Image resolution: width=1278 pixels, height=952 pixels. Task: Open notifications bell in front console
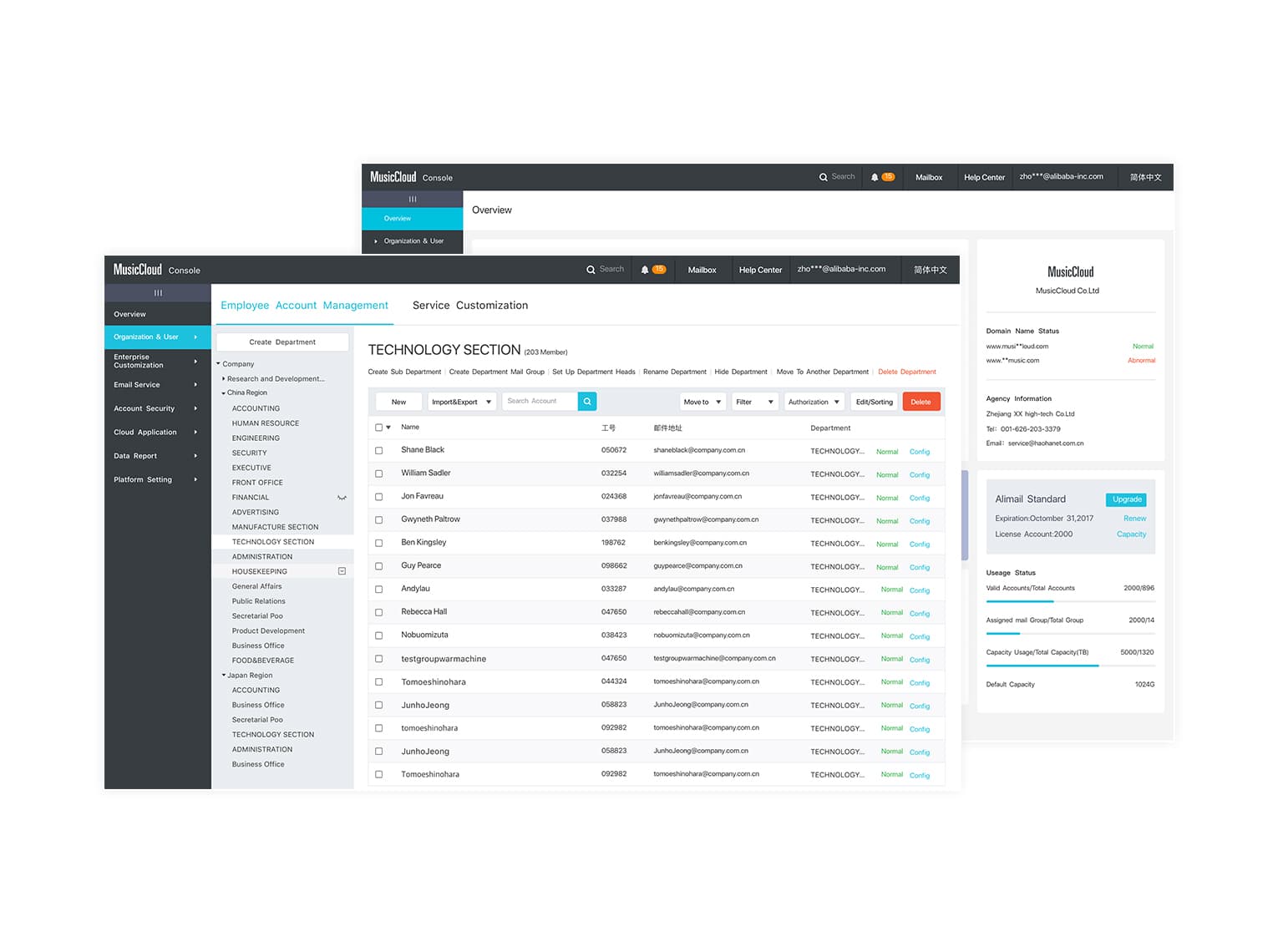click(x=645, y=270)
